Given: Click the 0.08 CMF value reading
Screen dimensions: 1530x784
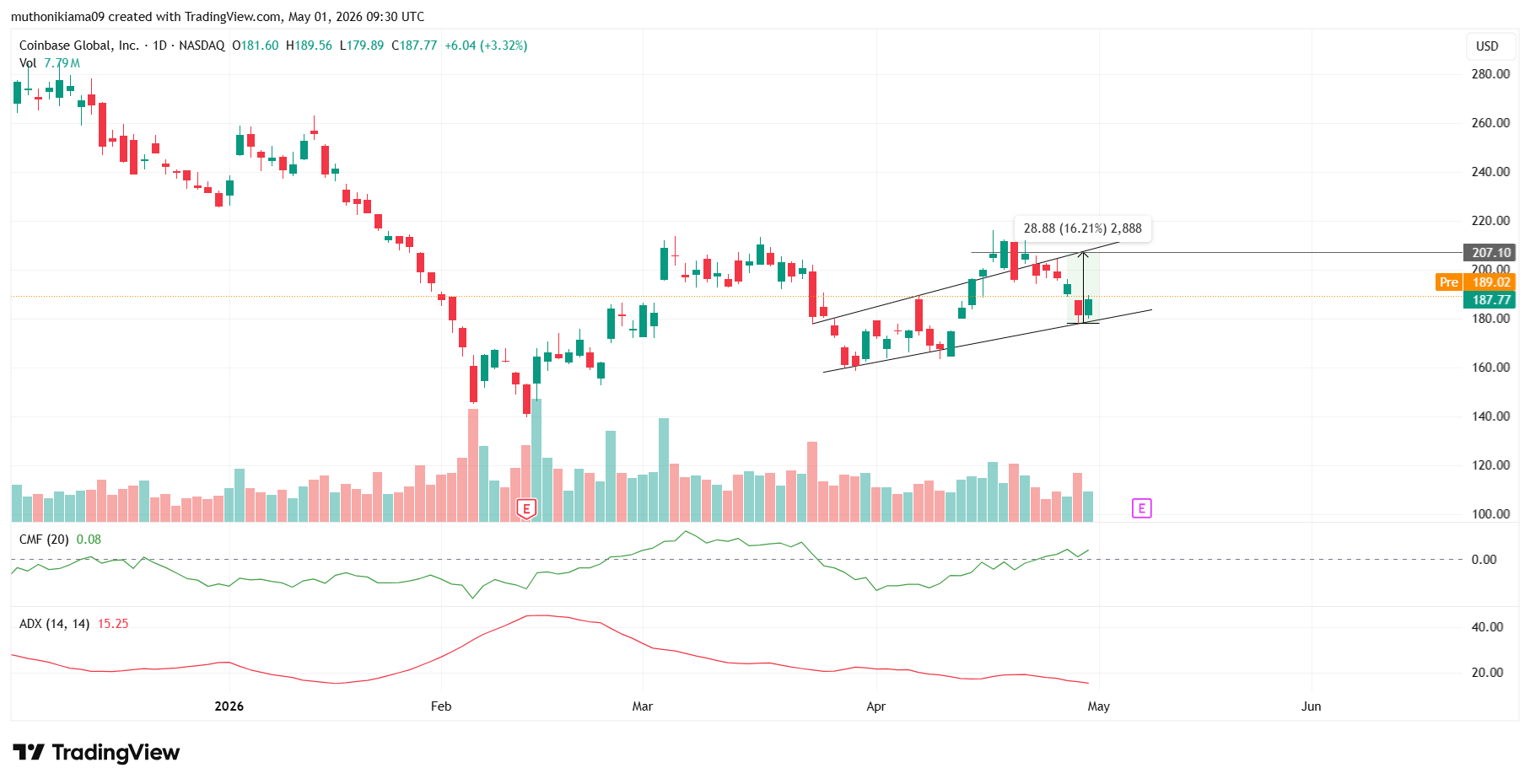Looking at the screenshot, I should [89, 540].
